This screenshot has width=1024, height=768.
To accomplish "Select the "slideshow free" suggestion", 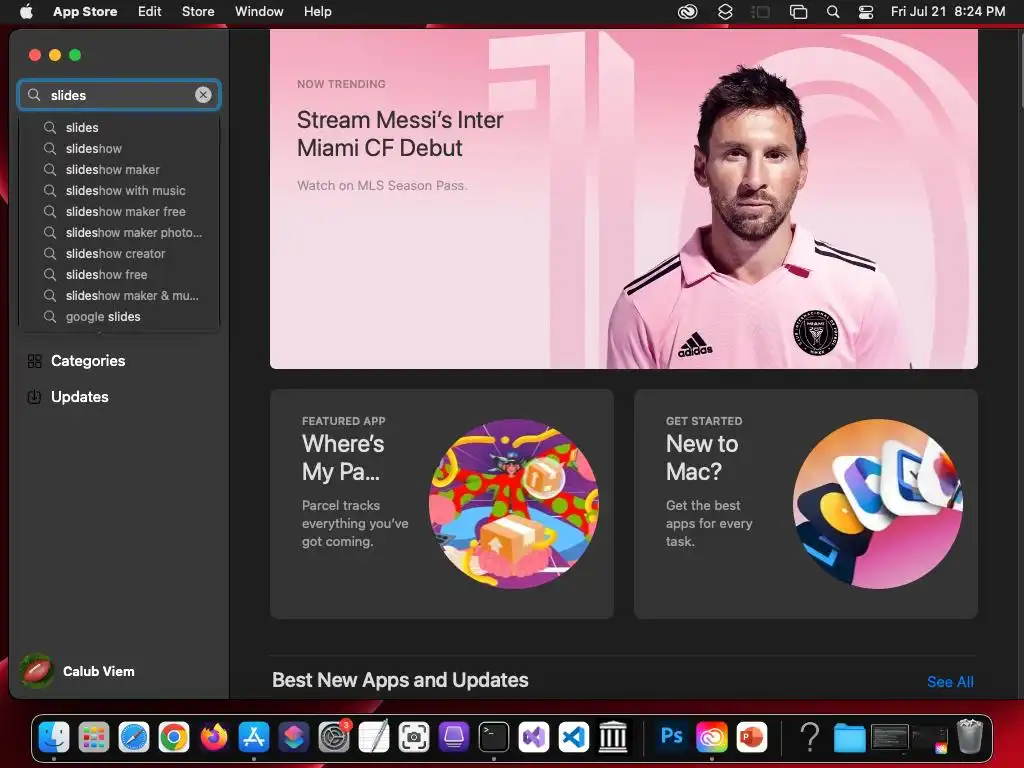I will 119,274.
